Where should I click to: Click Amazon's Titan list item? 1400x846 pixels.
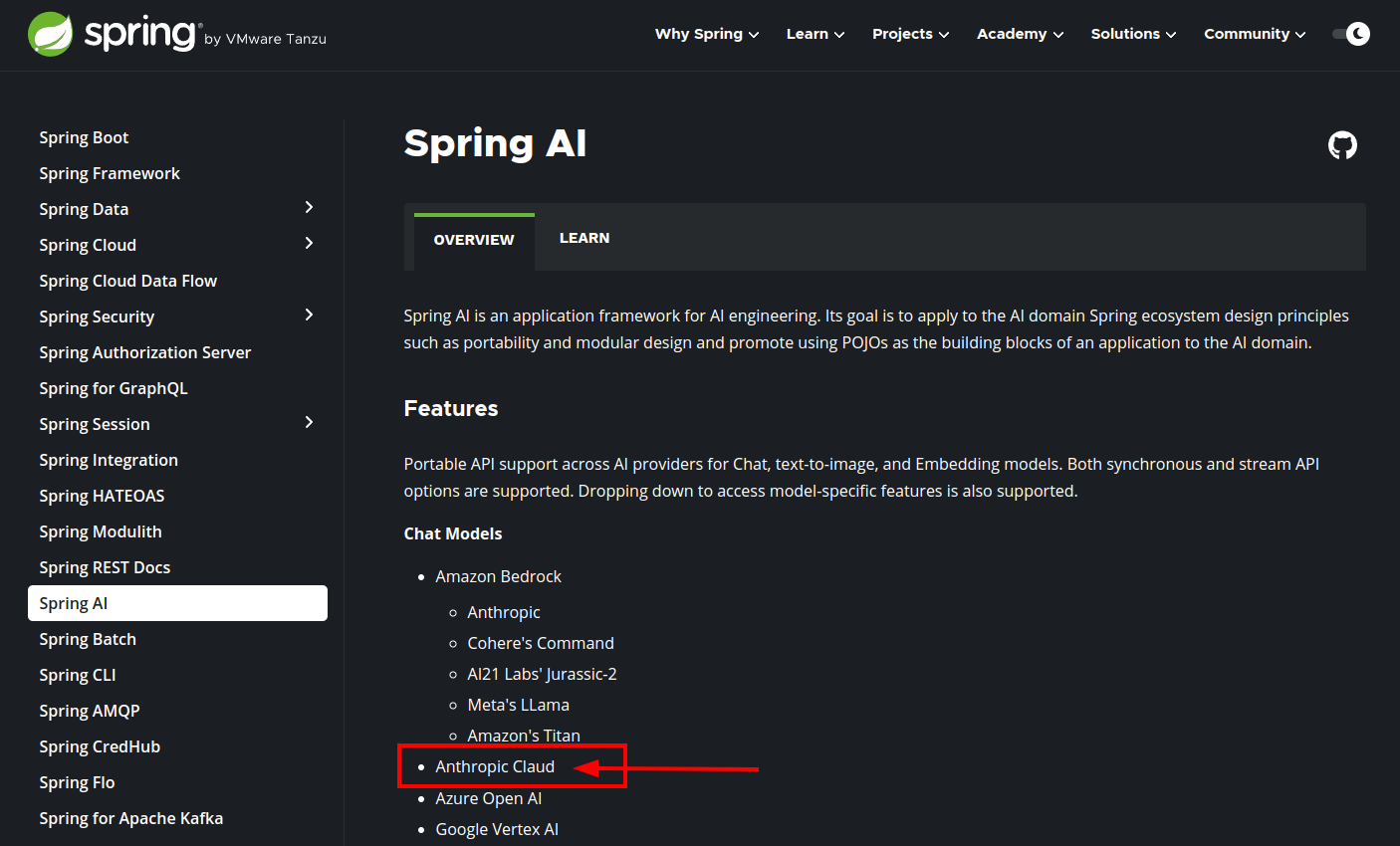click(524, 736)
